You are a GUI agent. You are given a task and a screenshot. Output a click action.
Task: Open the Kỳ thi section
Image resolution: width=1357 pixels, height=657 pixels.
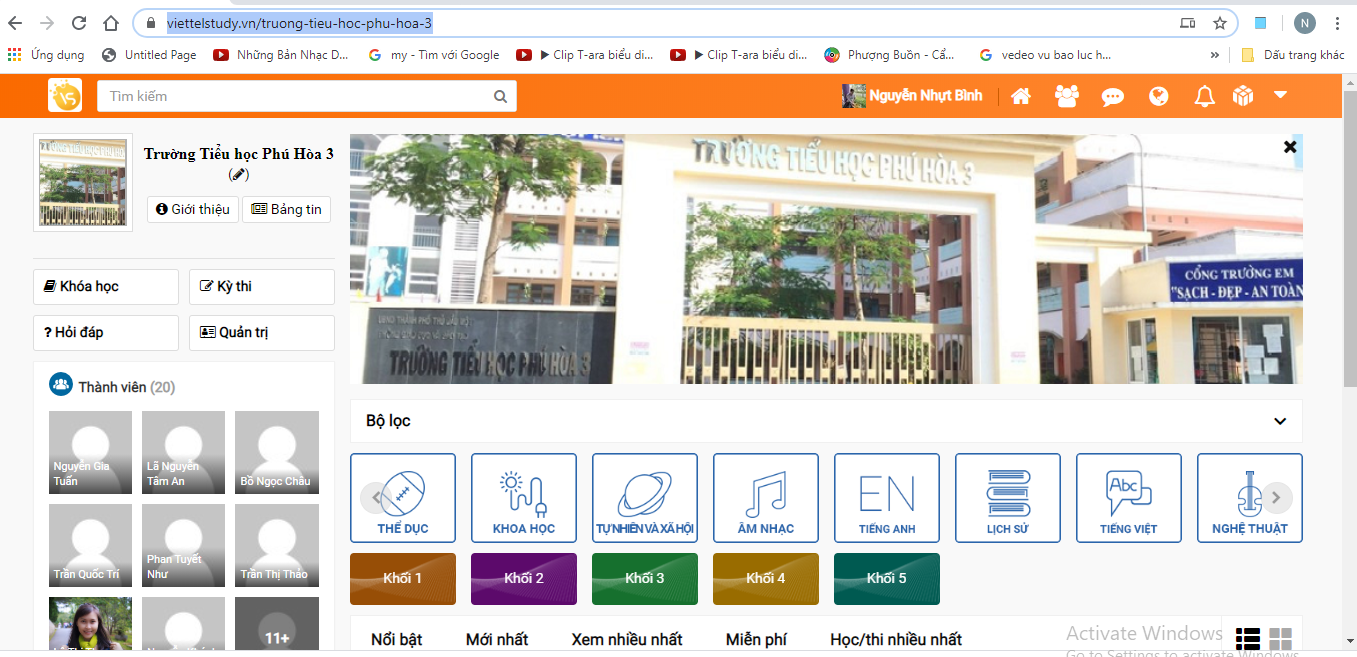click(x=262, y=287)
